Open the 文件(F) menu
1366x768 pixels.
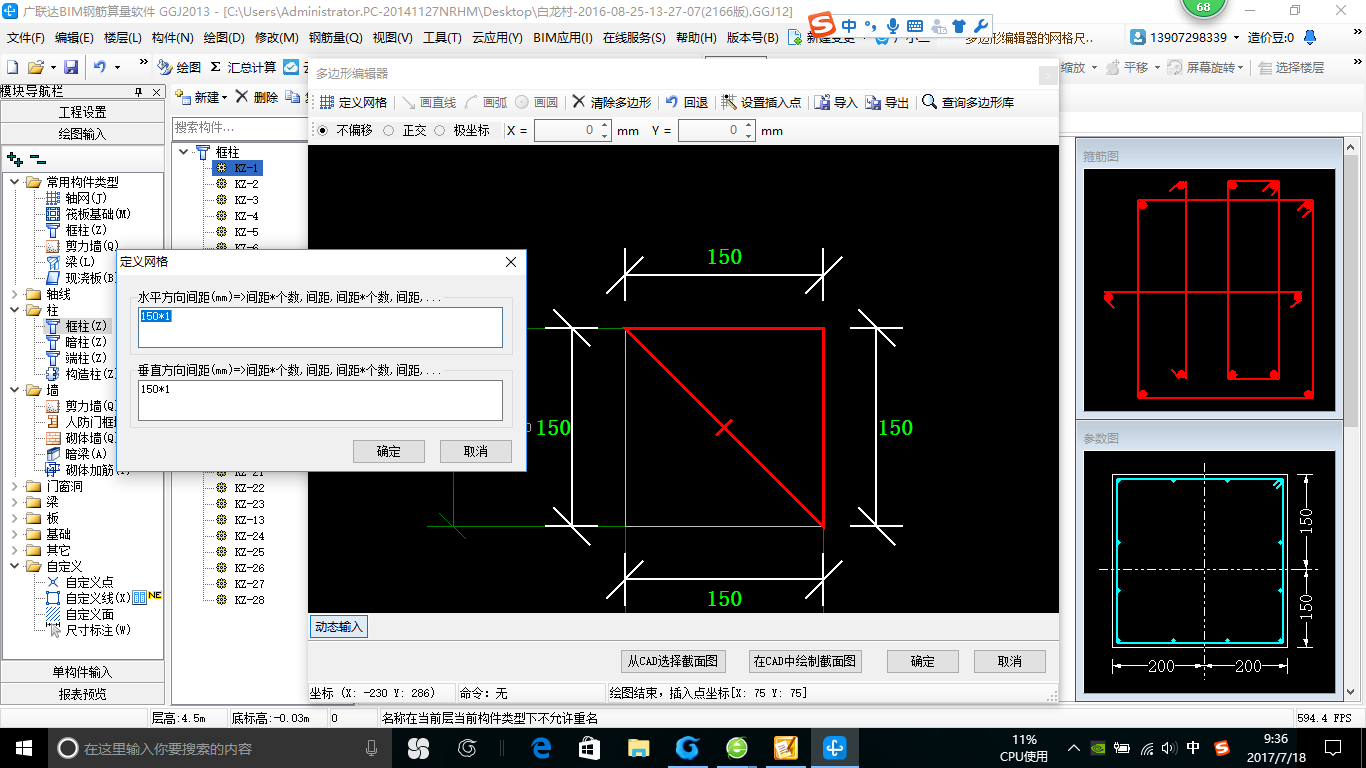pyautogui.click(x=25, y=37)
